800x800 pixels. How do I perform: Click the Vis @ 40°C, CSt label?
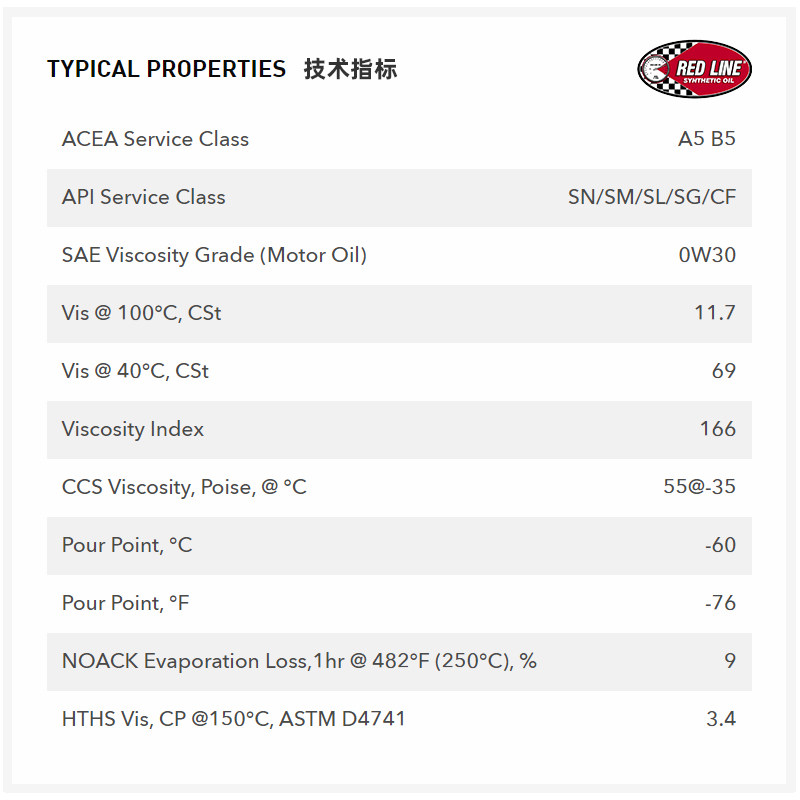135,371
